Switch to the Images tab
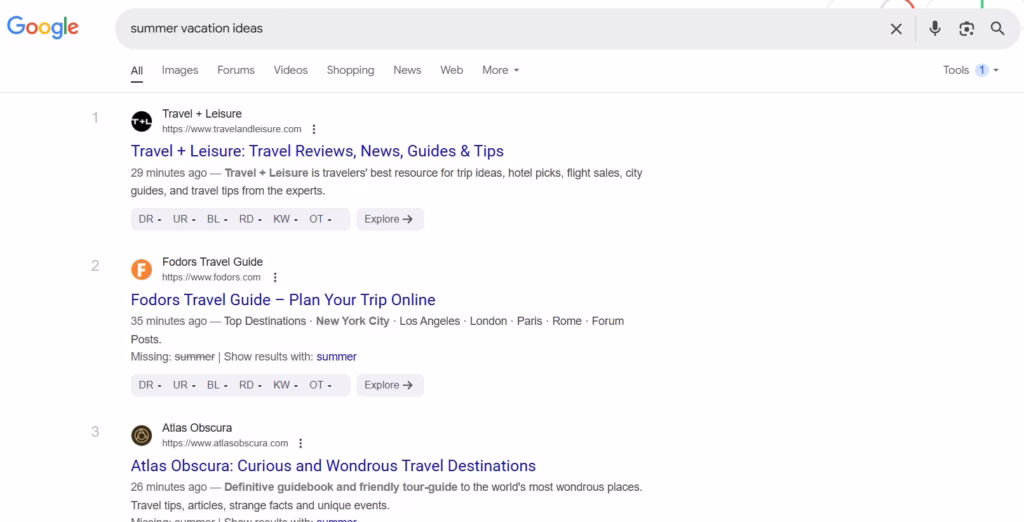1024x522 pixels. 180,70
